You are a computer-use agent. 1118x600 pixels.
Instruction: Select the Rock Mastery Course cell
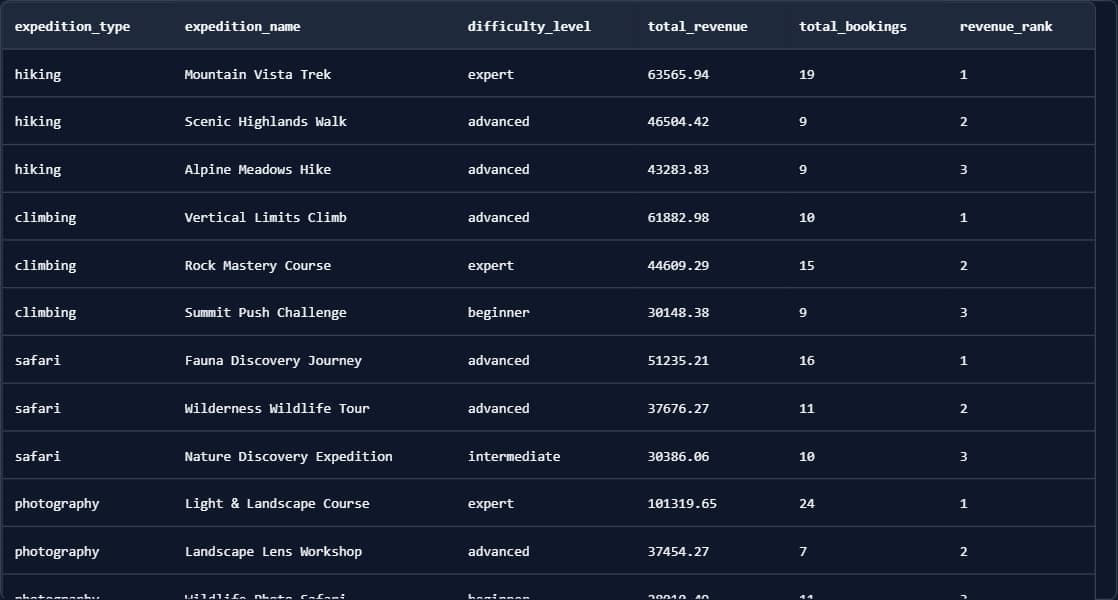pos(257,266)
